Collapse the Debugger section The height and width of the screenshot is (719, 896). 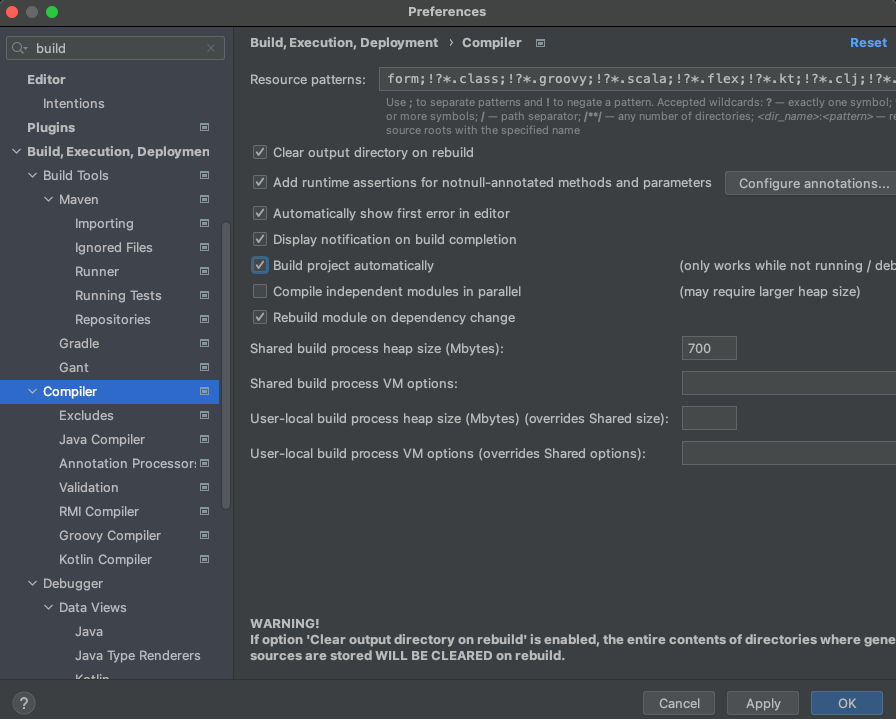point(32,583)
